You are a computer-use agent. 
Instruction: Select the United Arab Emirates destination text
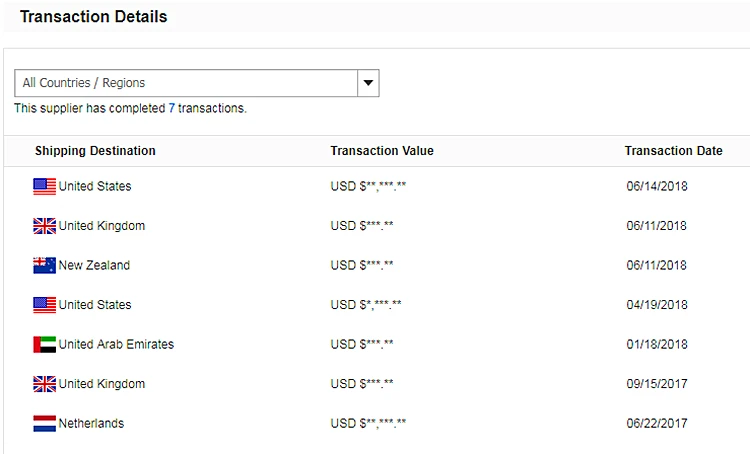(x=116, y=344)
